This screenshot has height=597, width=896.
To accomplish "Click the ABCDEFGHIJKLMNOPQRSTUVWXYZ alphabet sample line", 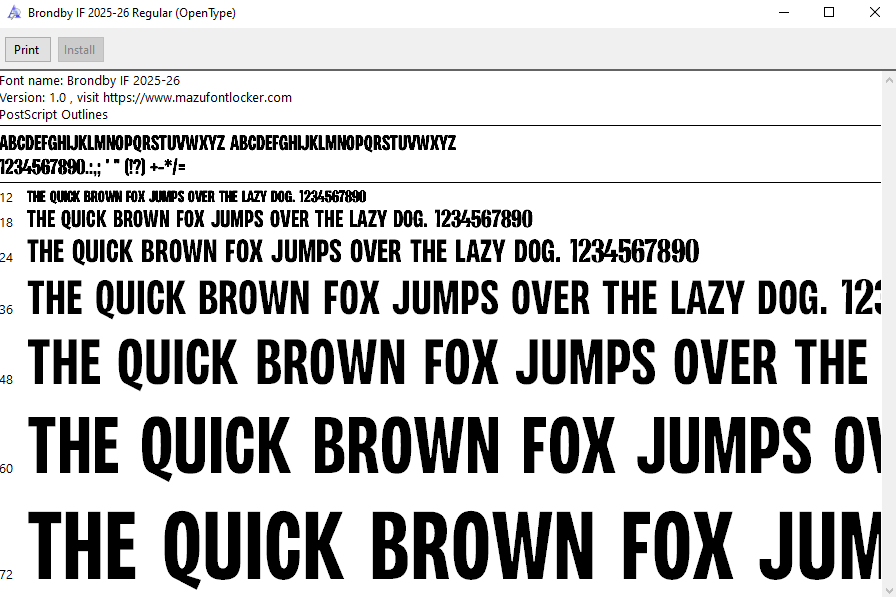I will [228, 143].
